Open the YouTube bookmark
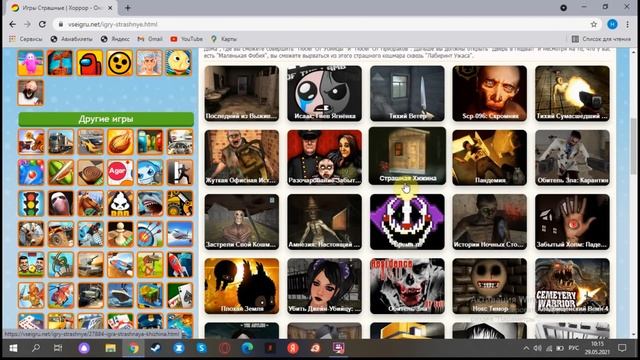The height and width of the screenshot is (360, 640). tap(187, 39)
